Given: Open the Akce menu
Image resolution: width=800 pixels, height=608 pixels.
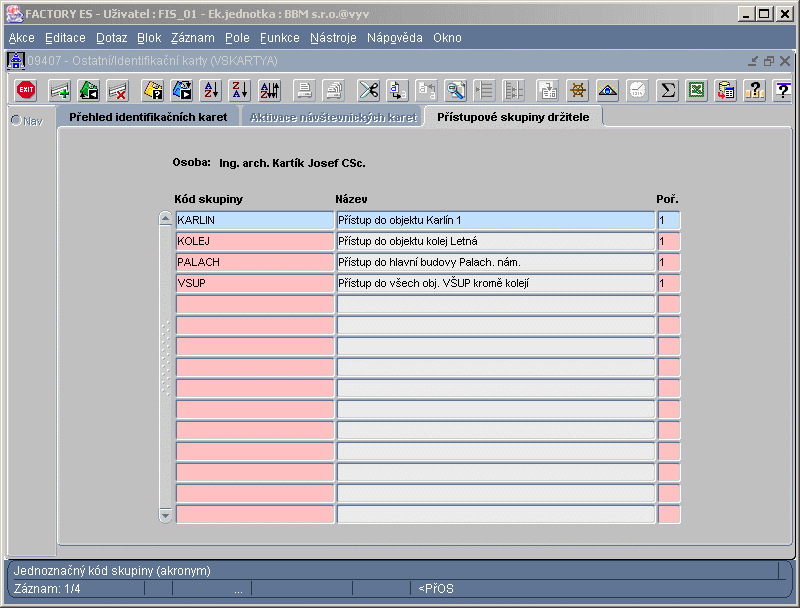Looking at the screenshot, I should 21,38.
